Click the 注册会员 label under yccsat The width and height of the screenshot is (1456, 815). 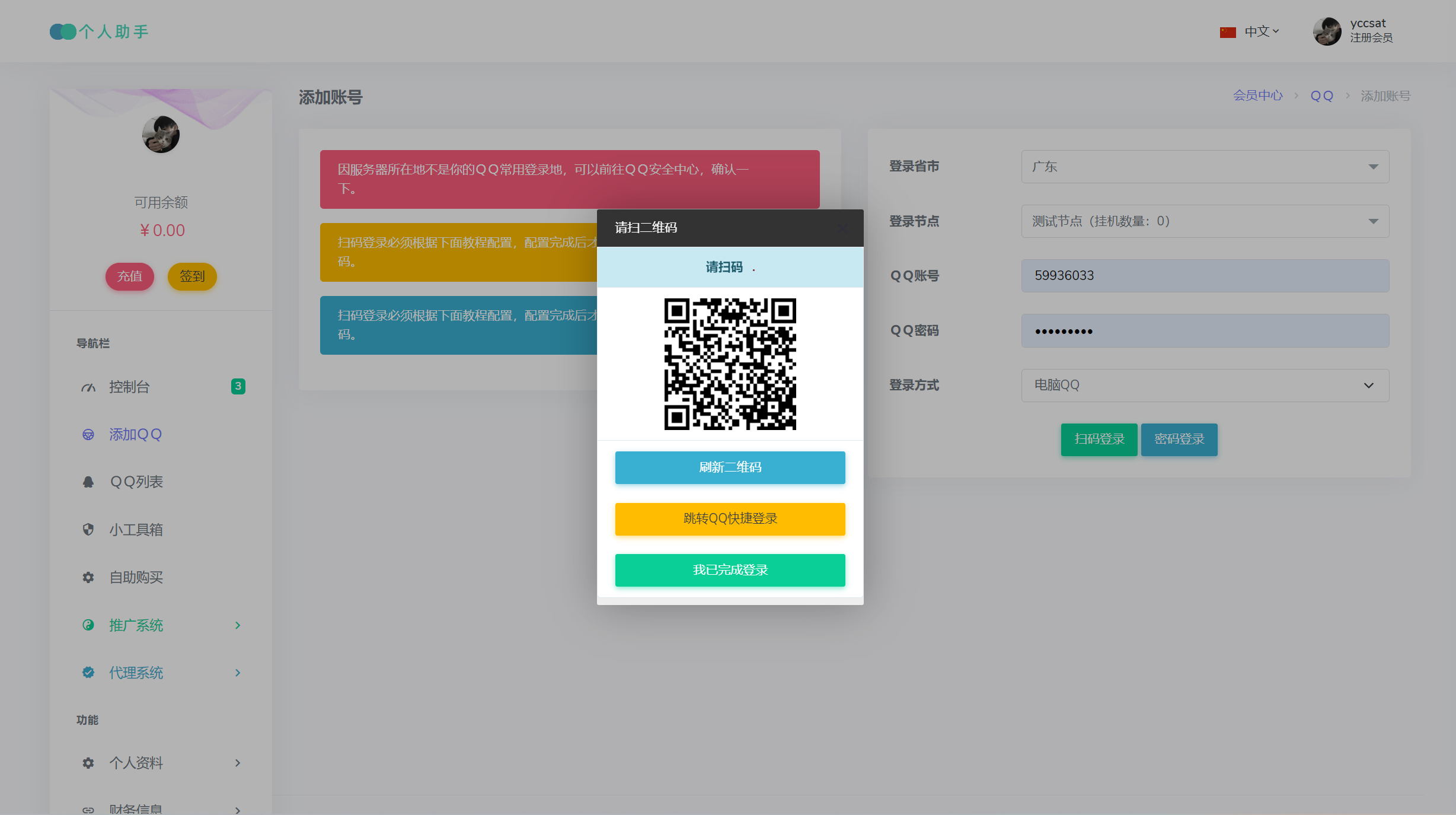(x=1371, y=38)
